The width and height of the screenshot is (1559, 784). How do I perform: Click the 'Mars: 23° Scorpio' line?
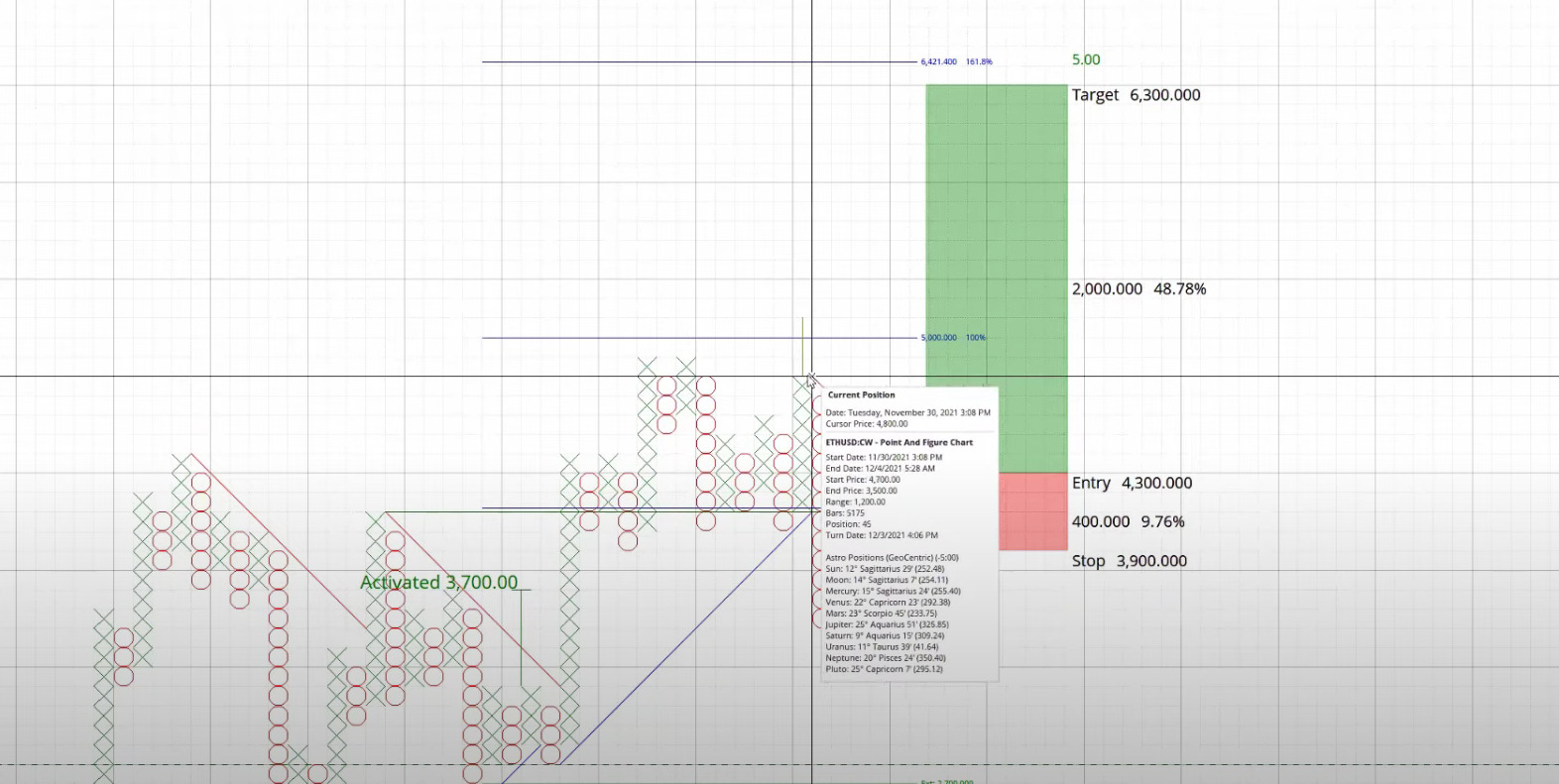pos(881,614)
